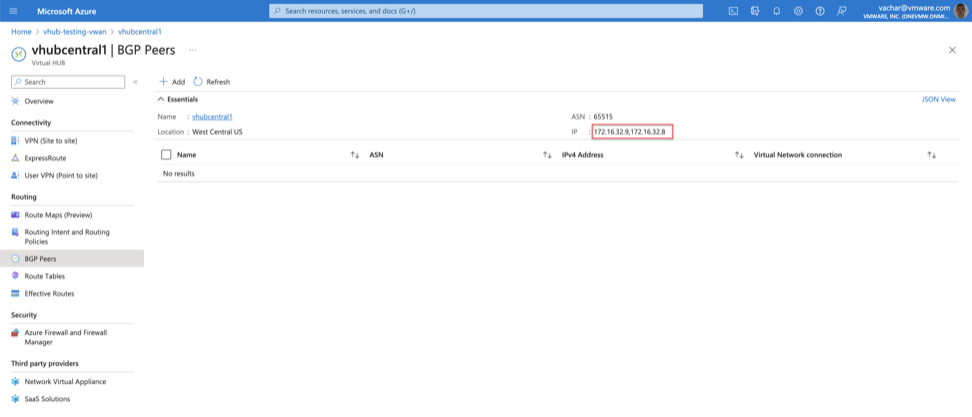Click the Refresh icon in toolbar
The width and height of the screenshot is (972, 417).
coord(198,82)
